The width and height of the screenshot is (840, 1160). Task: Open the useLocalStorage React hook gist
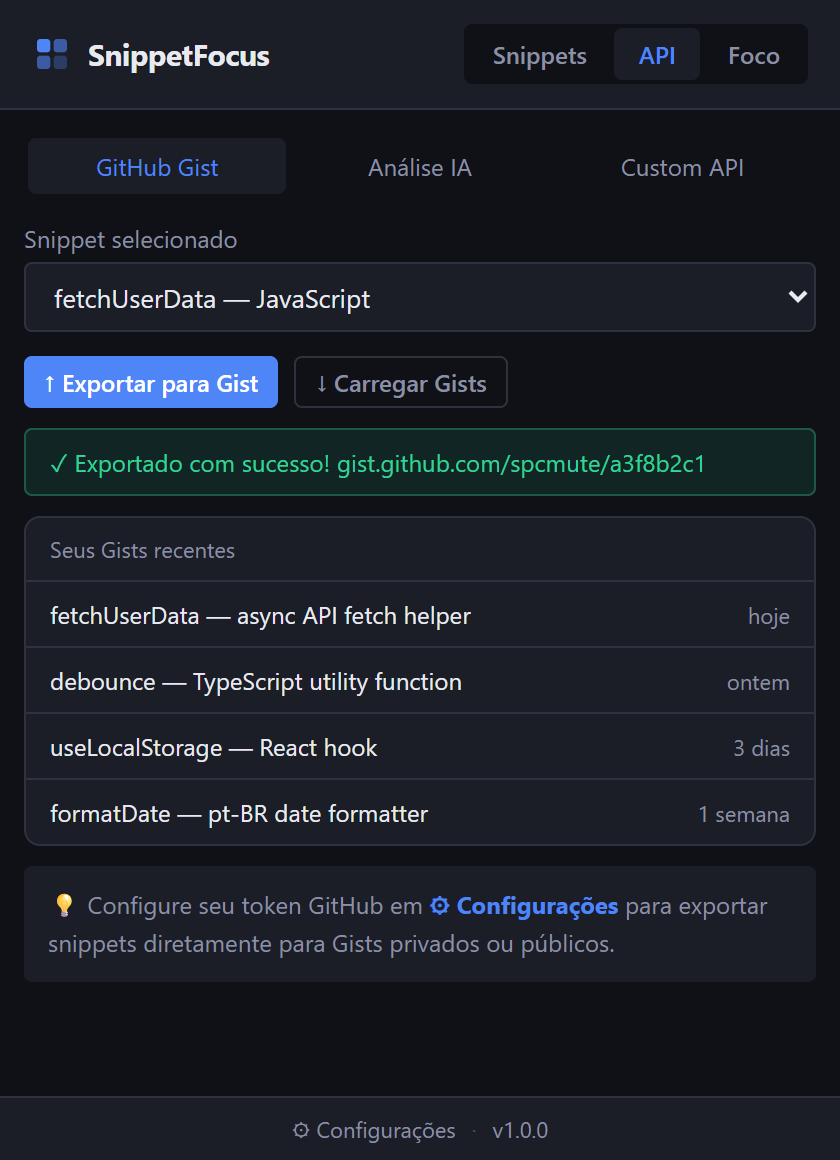420,748
